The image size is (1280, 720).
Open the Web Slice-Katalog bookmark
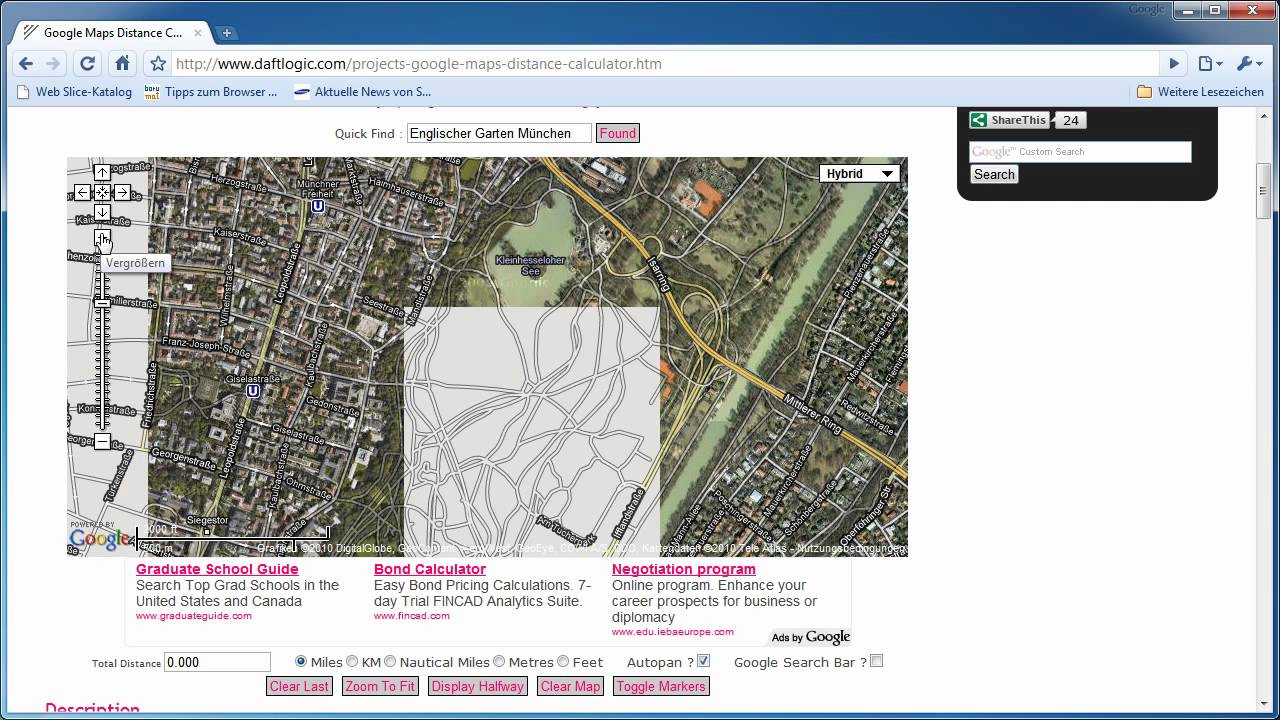(75, 92)
